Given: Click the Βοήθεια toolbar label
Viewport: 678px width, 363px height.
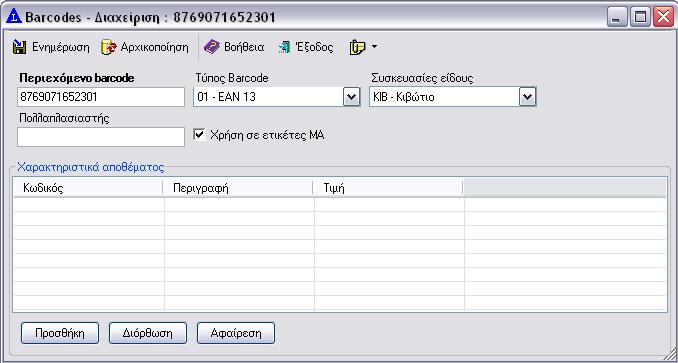Looking at the screenshot, I should tap(244, 47).
